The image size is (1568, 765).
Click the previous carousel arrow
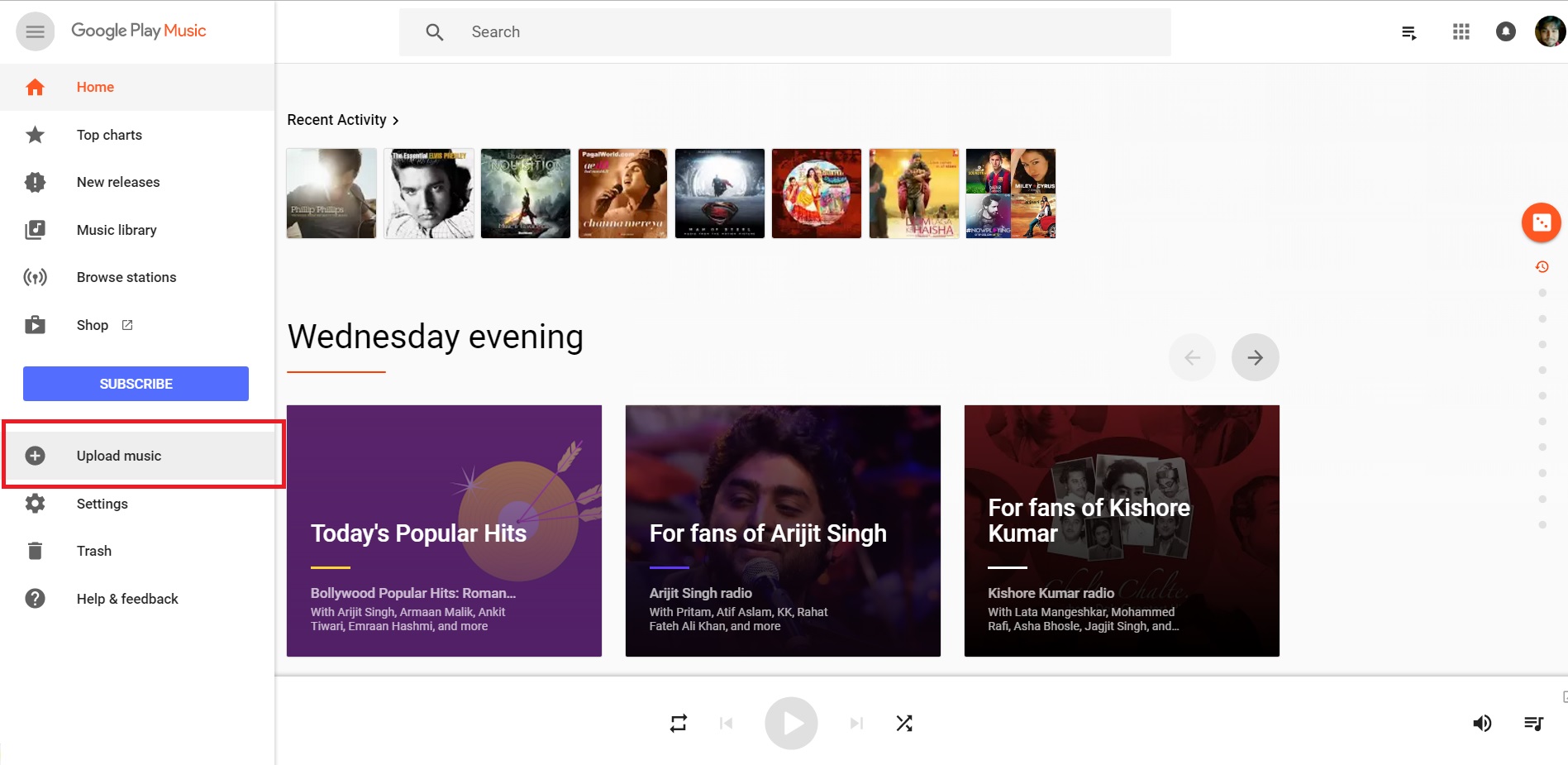(x=1192, y=357)
